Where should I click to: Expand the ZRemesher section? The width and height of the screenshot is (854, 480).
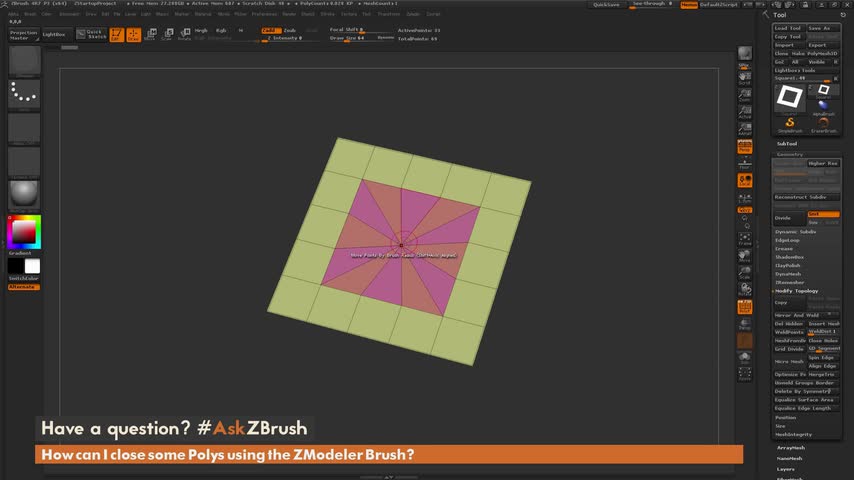(790, 283)
